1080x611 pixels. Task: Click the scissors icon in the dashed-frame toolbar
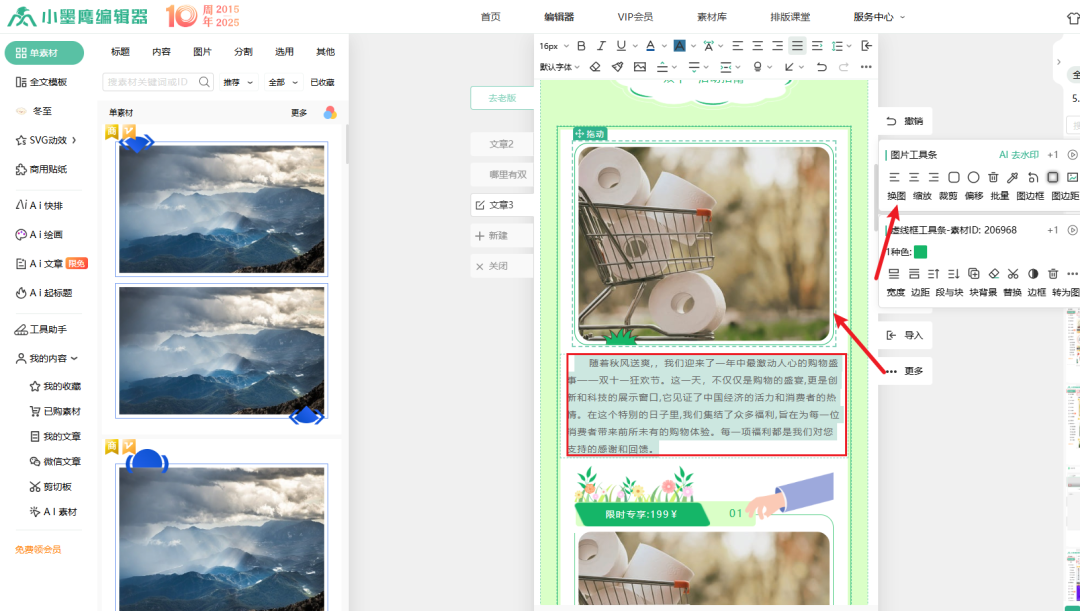1013,273
